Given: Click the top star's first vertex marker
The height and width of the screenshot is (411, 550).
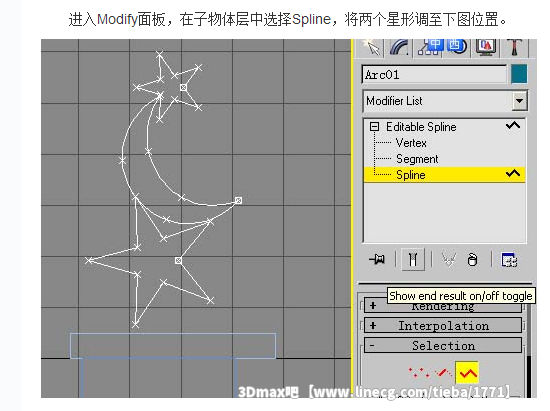Looking at the screenshot, I should click(x=183, y=87).
